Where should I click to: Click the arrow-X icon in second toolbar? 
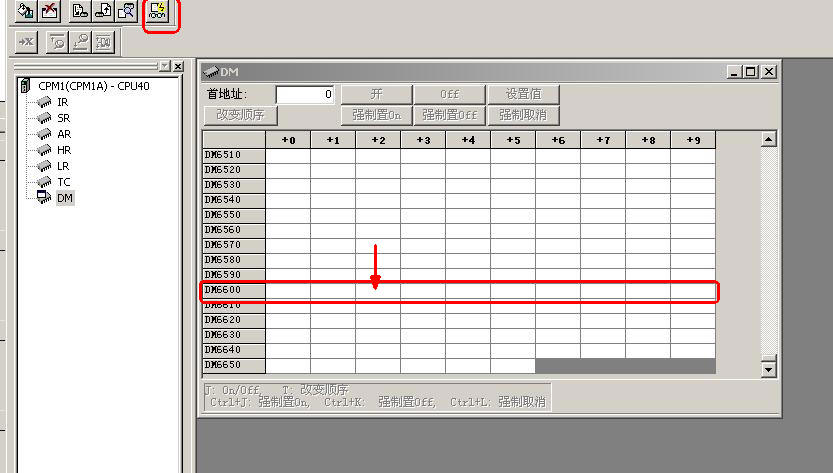[26, 42]
